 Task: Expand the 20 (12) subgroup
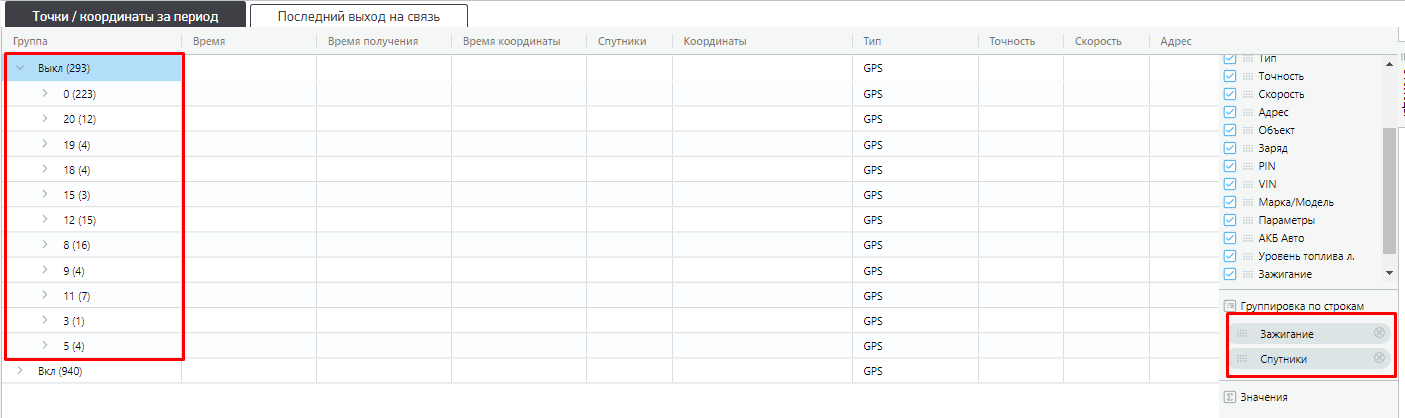(45, 119)
